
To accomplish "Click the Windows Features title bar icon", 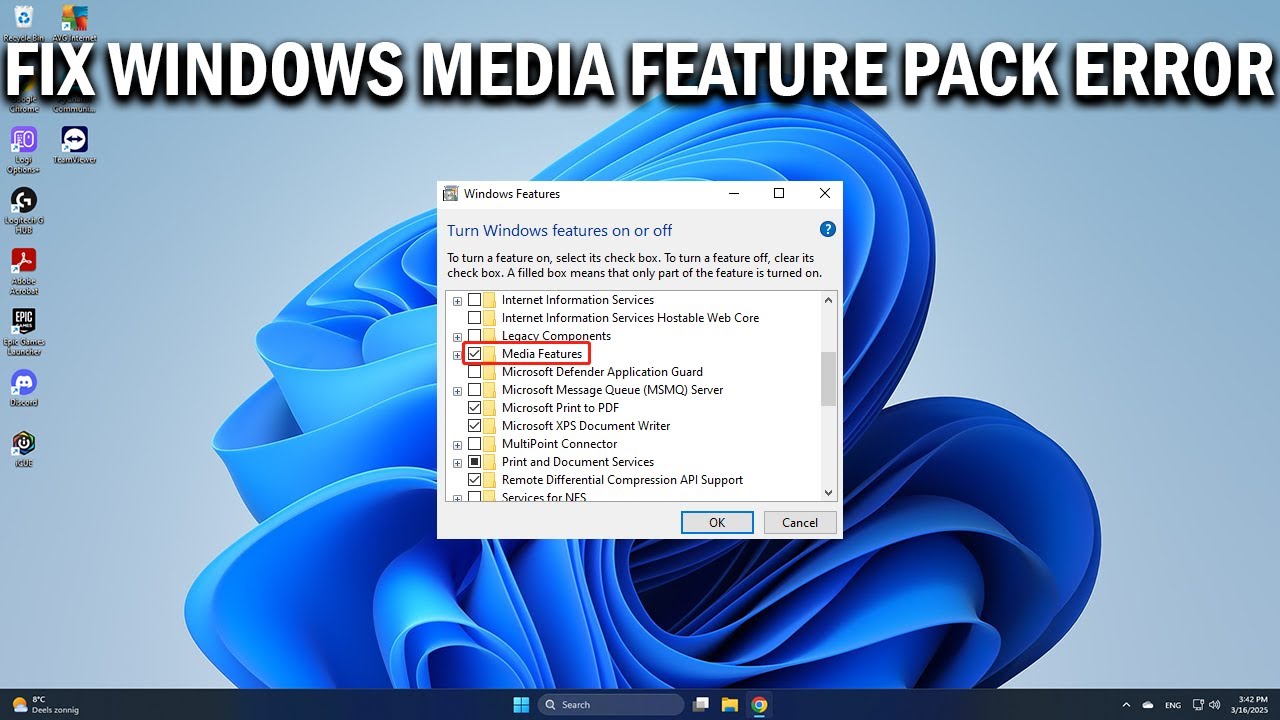I will pyautogui.click(x=451, y=193).
